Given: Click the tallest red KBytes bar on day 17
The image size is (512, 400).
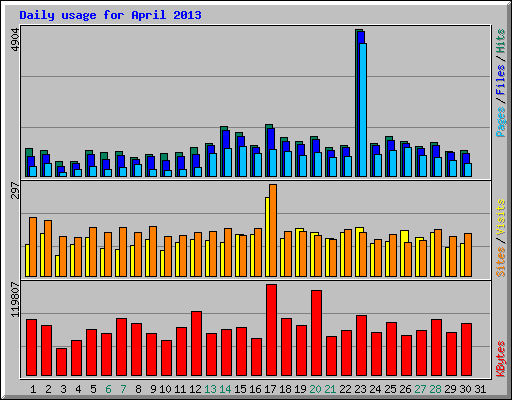Looking at the screenshot, I should coord(271,330).
